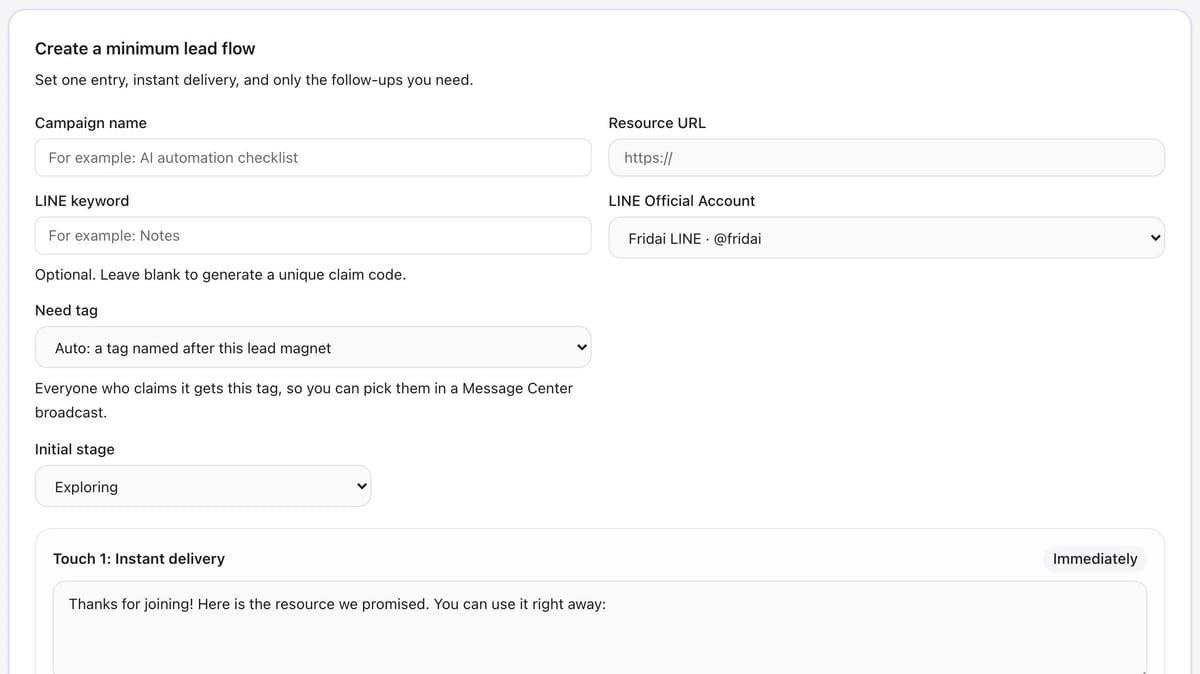Click the 'Optional. Leave blank' hint text

(220, 274)
